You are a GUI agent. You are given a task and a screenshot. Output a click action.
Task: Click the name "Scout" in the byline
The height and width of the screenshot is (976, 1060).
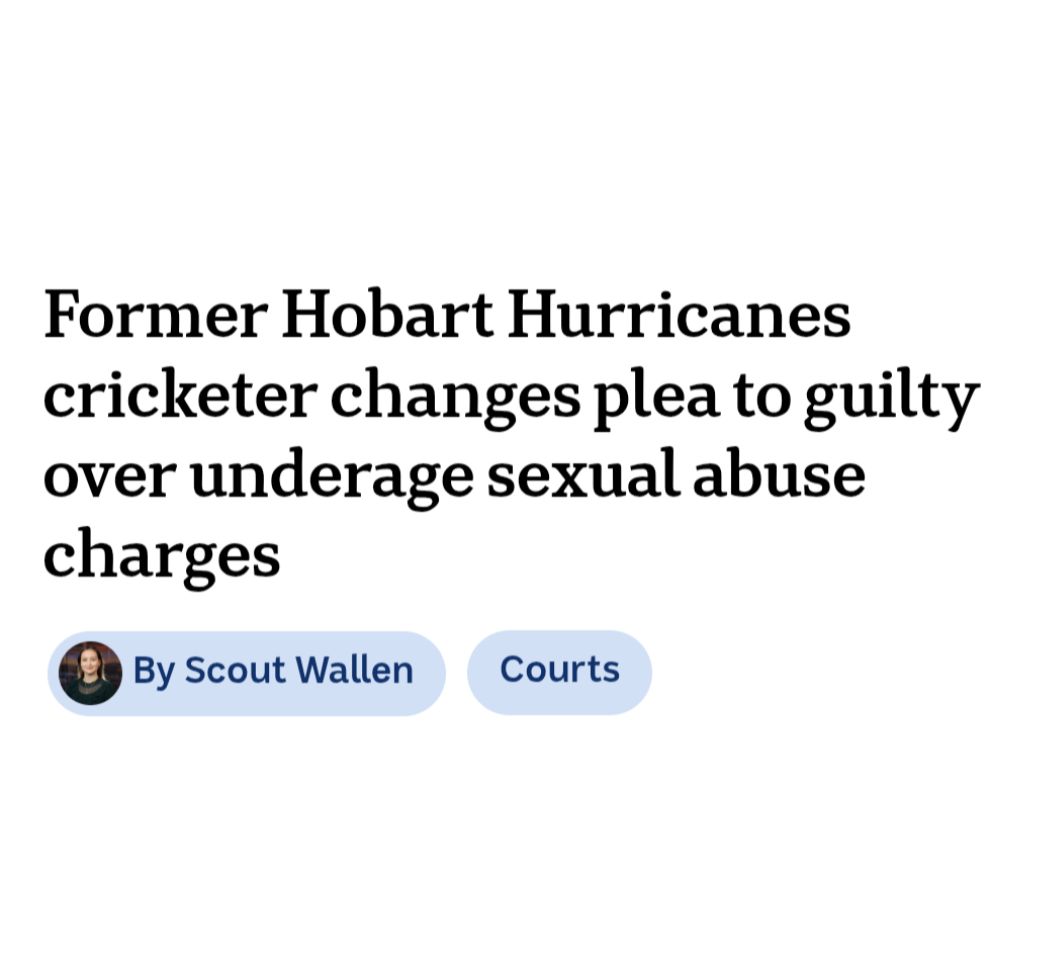click(235, 671)
